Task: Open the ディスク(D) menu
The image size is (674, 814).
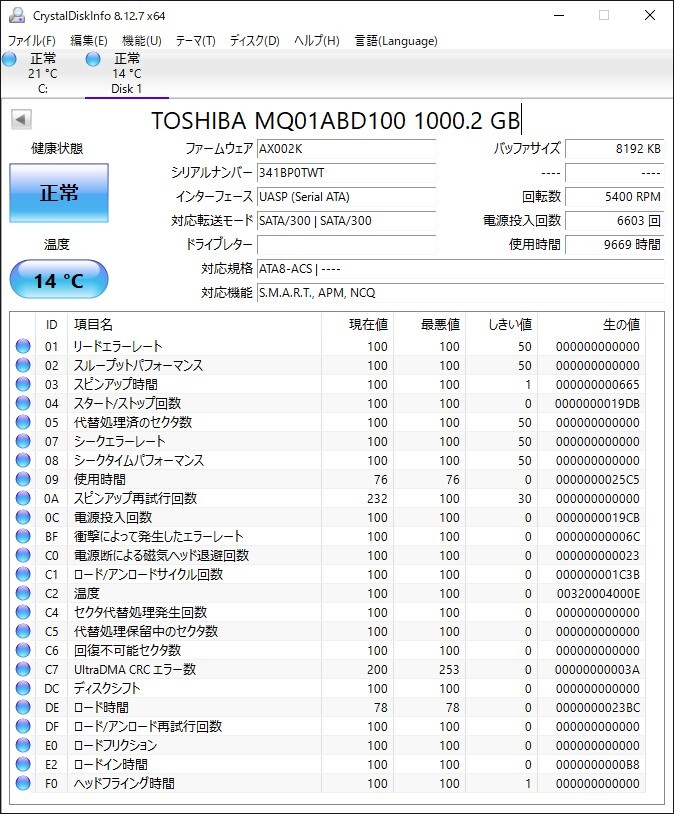Action: 254,40
